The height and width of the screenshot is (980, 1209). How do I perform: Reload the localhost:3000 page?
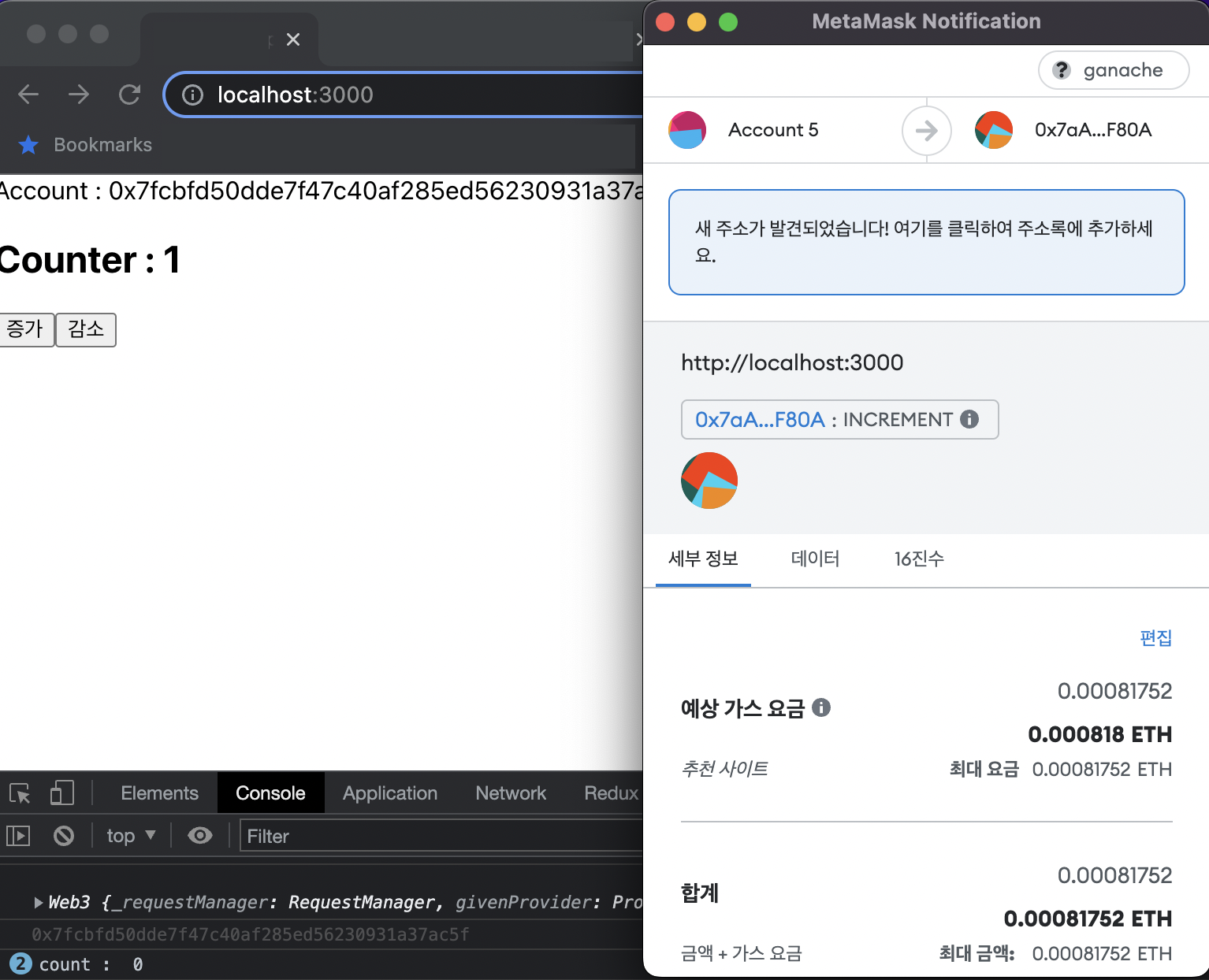point(129,95)
